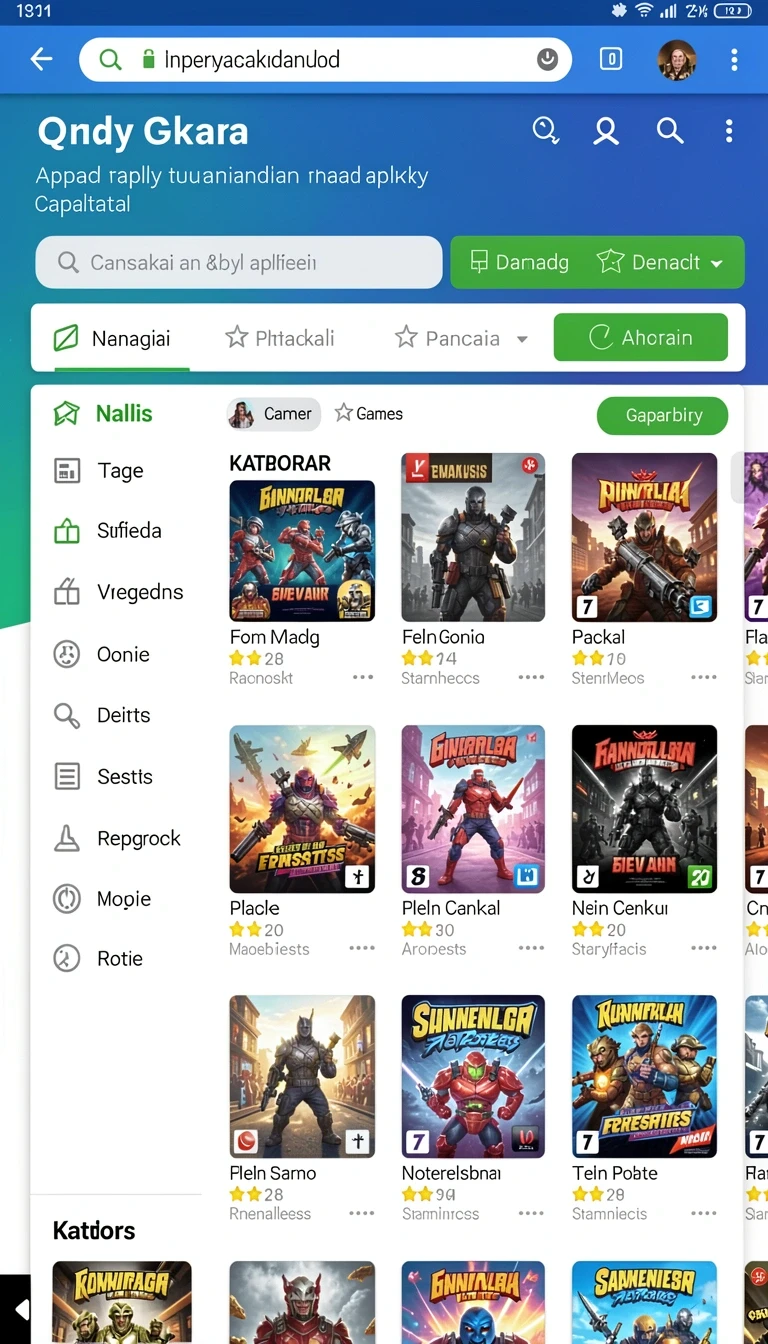Click the Deitts magnifier icon

click(x=67, y=716)
